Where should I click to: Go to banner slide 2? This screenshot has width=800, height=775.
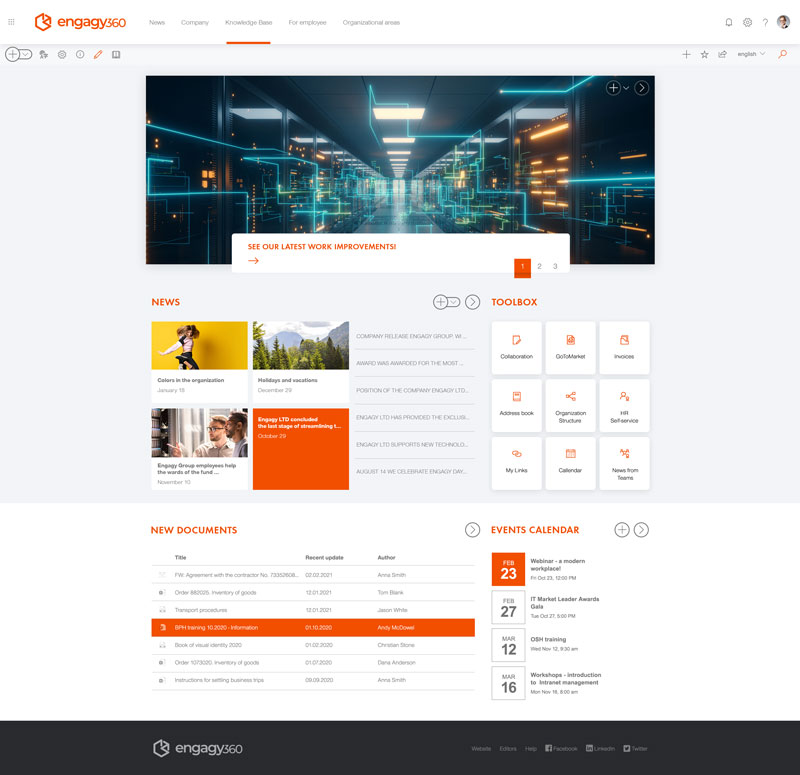tap(539, 267)
